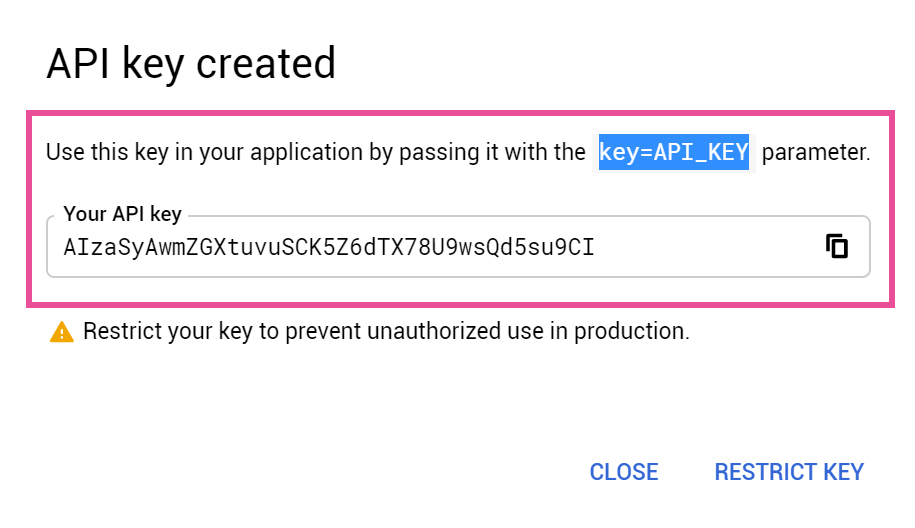This screenshot has height=528, width=915.
Task: Click the orange warning triangle icon
Action: 62,332
